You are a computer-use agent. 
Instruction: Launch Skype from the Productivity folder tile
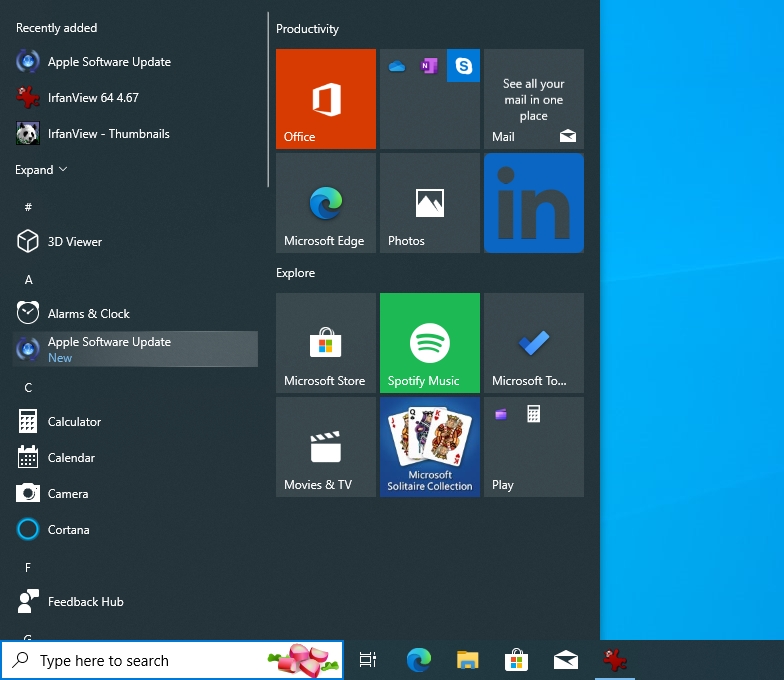[x=464, y=66]
